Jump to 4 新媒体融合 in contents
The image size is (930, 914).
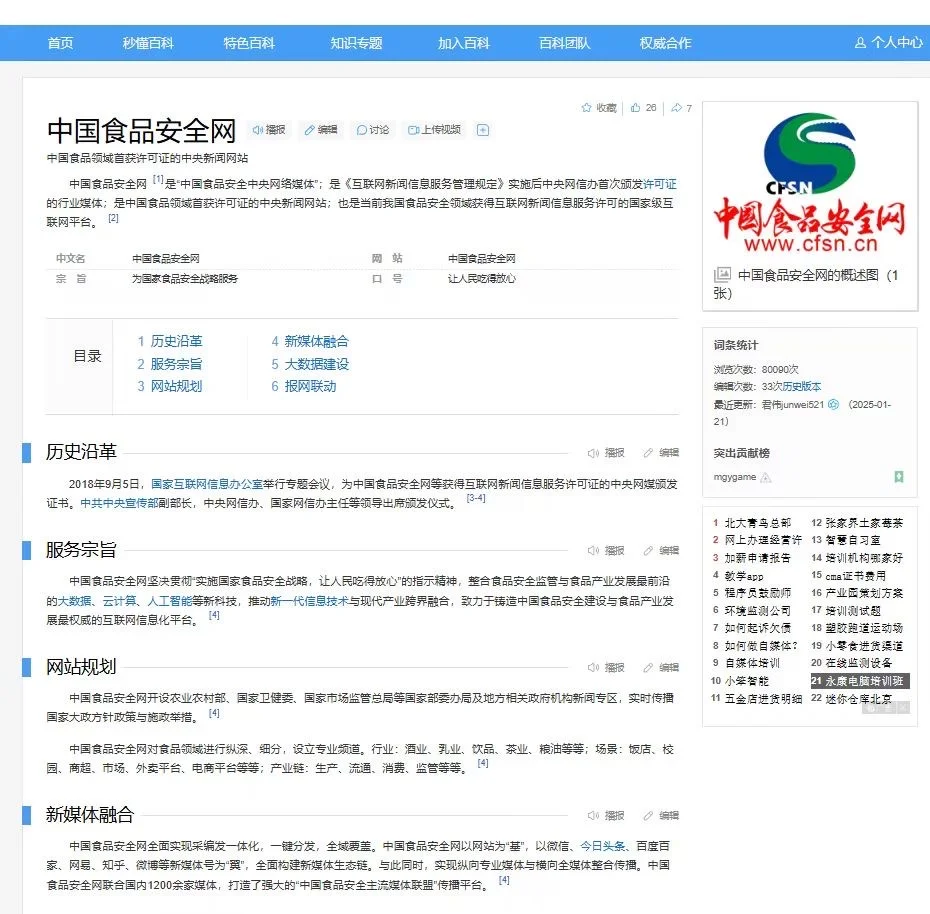coord(310,341)
